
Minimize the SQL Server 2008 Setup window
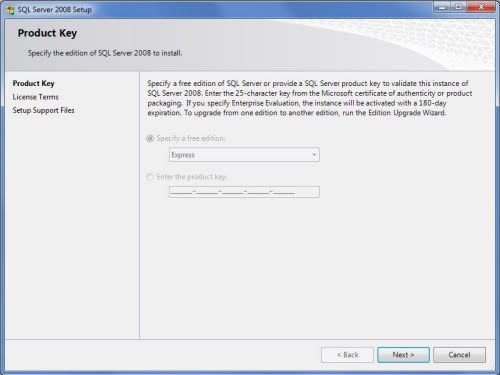tap(442, 7)
